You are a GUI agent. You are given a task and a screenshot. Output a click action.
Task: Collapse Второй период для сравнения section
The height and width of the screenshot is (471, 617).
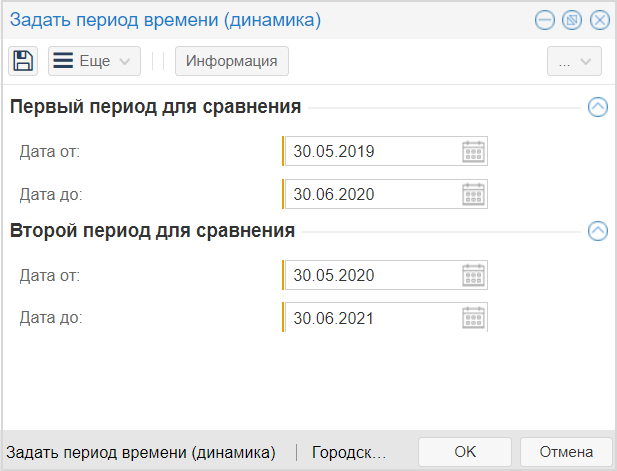pyautogui.click(x=598, y=231)
